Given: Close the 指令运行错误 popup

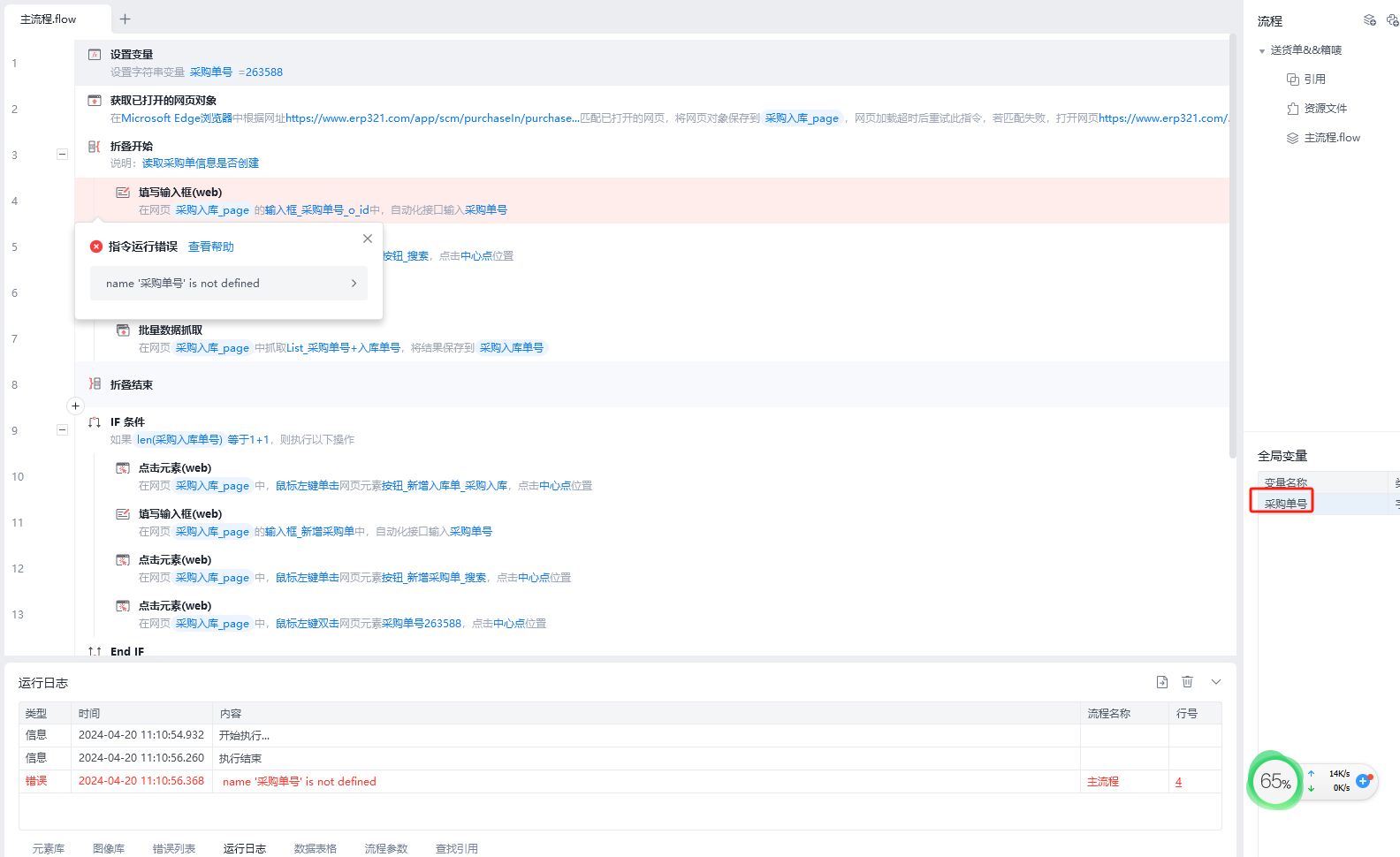Looking at the screenshot, I should tap(368, 239).
